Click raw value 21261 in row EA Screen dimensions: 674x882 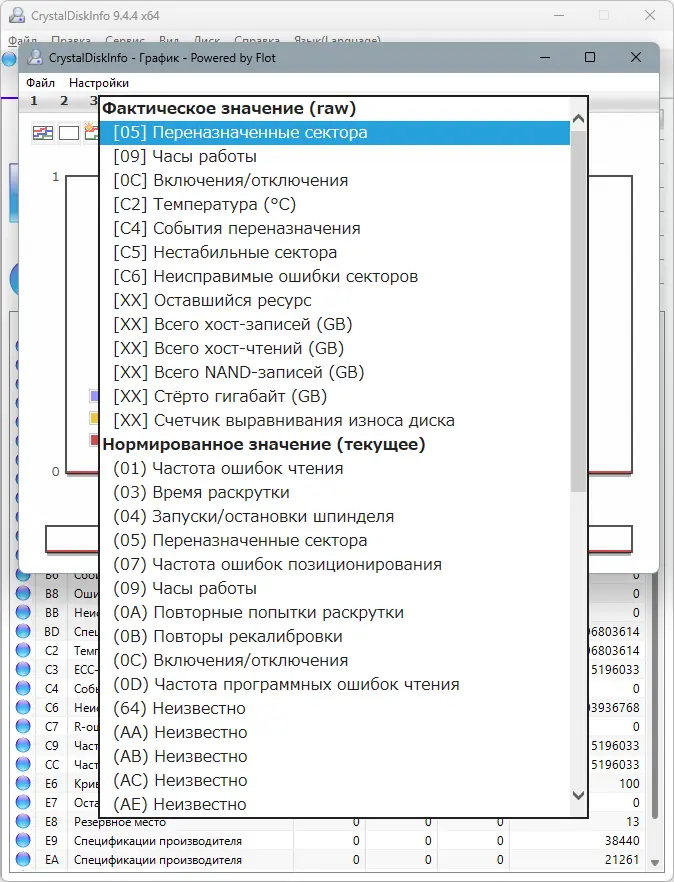[622, 860]
